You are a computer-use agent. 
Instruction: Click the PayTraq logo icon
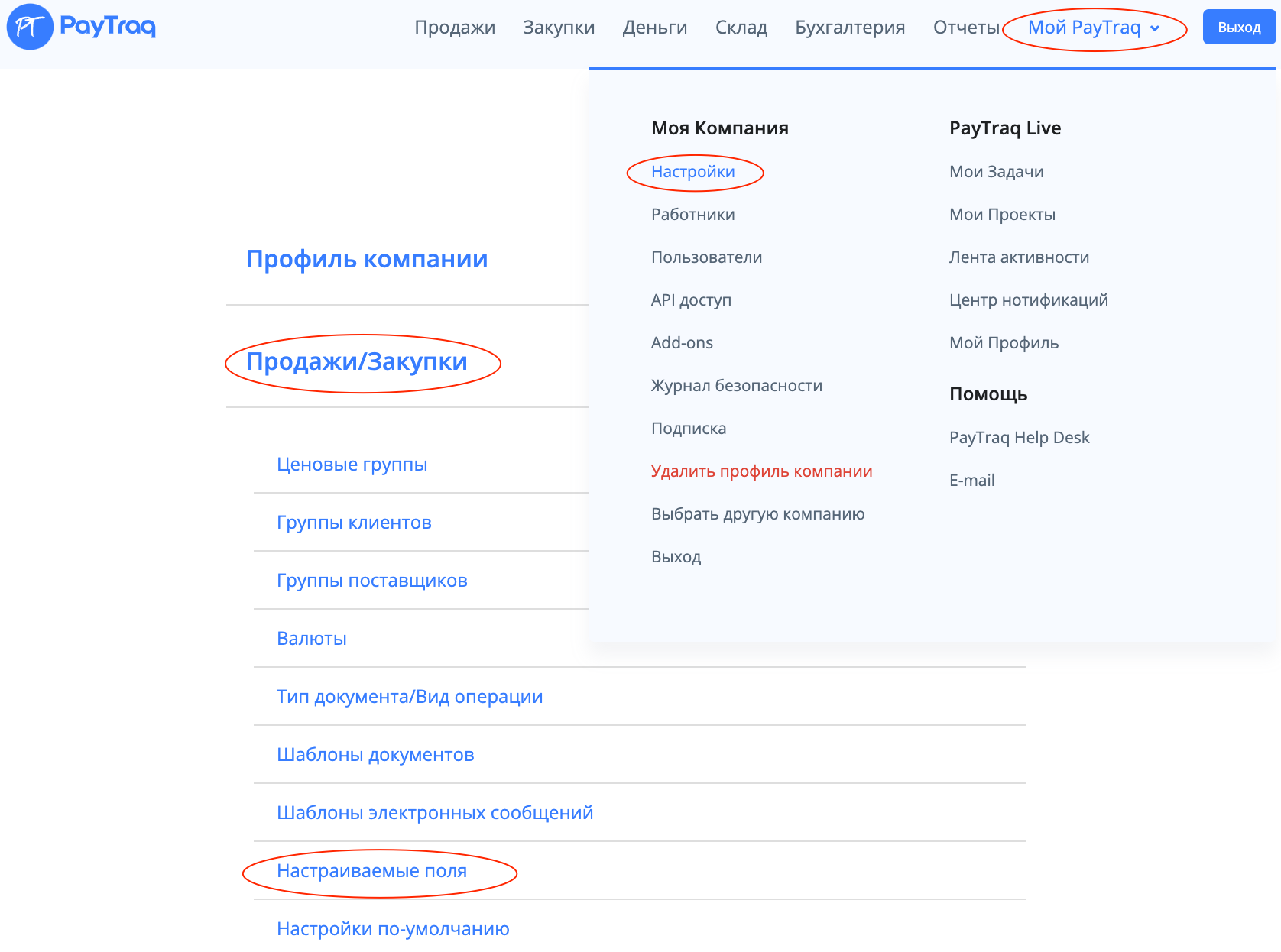(x=30, y=27)
